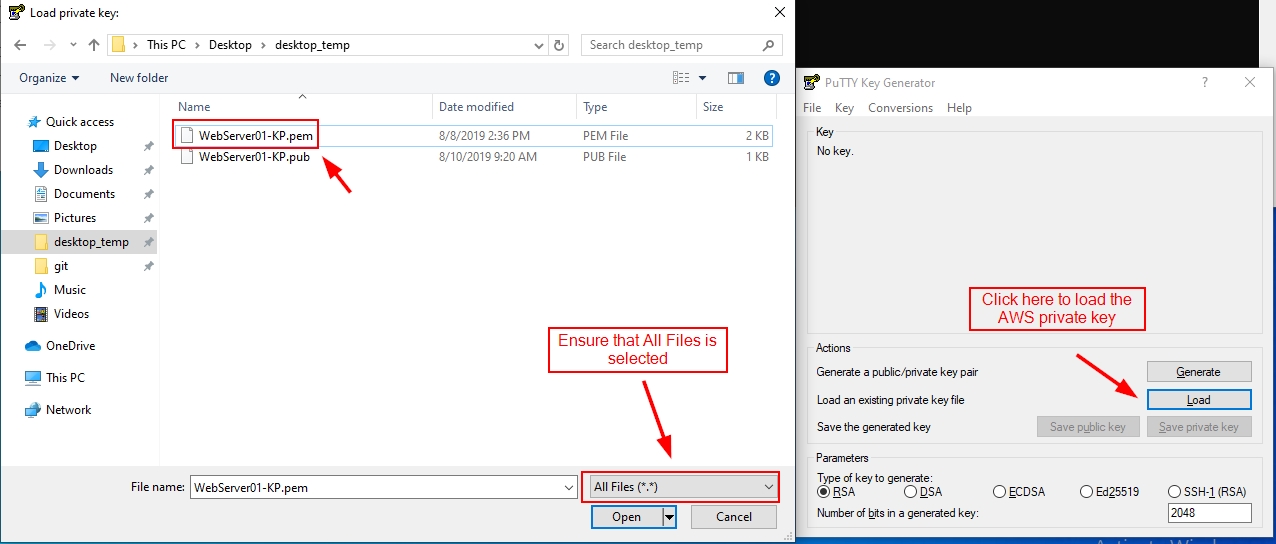Click the Music note icon

(41, 290)
